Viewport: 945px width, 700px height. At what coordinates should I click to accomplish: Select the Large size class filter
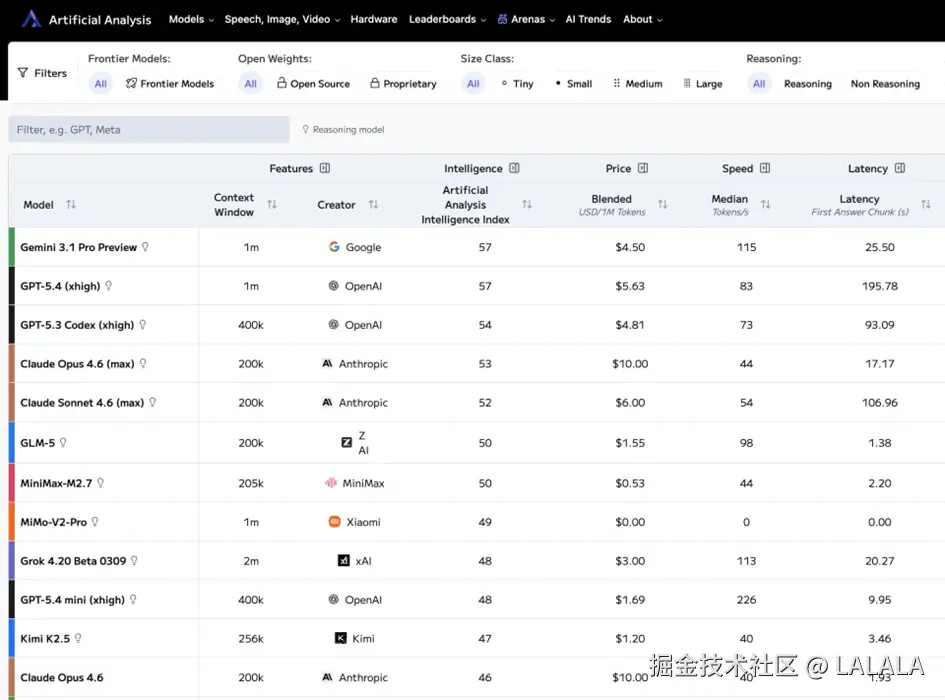click(703, 84)
